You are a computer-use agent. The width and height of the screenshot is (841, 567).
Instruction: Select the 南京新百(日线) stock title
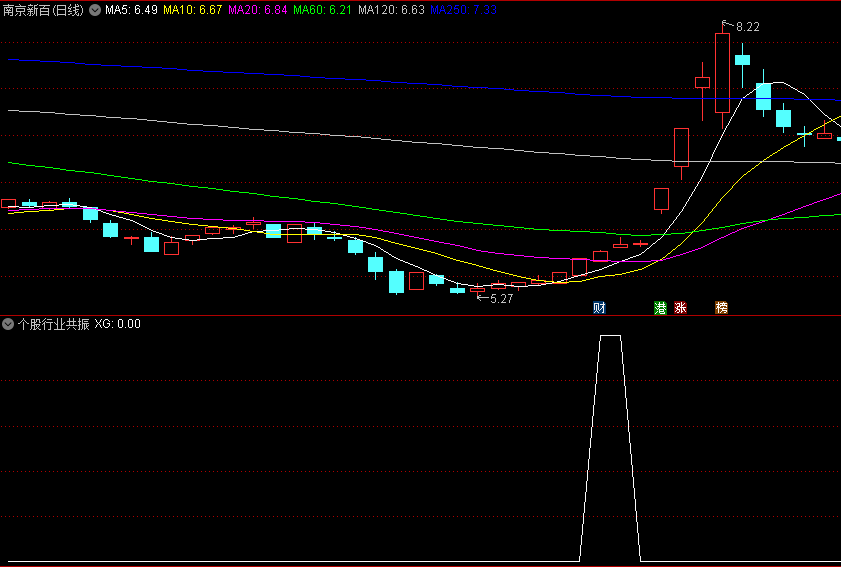click(43, 10)
